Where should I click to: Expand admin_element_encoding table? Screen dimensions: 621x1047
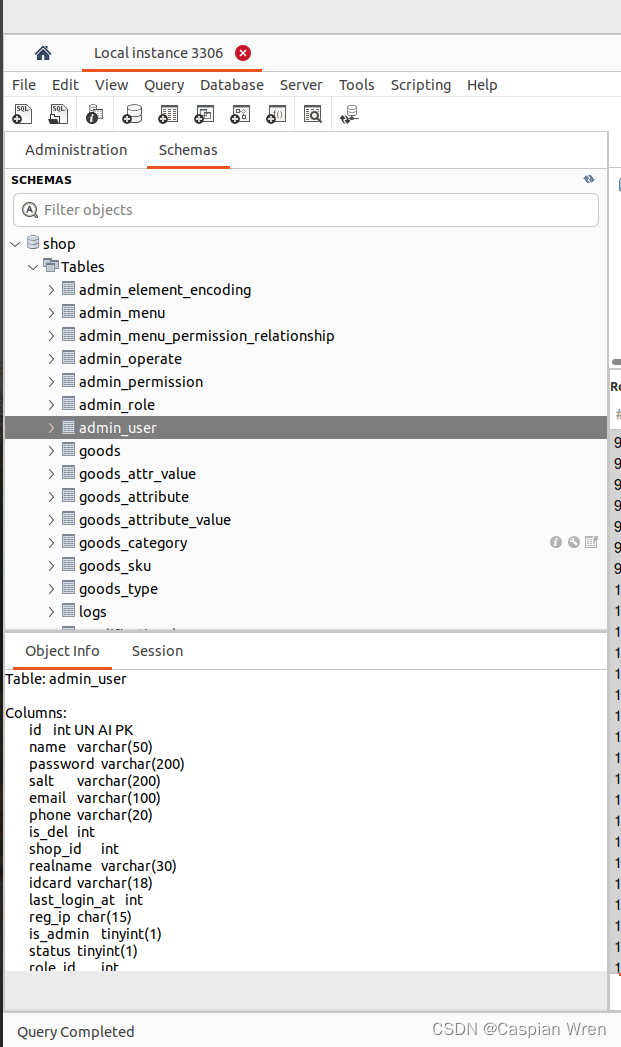pos(51,290)
